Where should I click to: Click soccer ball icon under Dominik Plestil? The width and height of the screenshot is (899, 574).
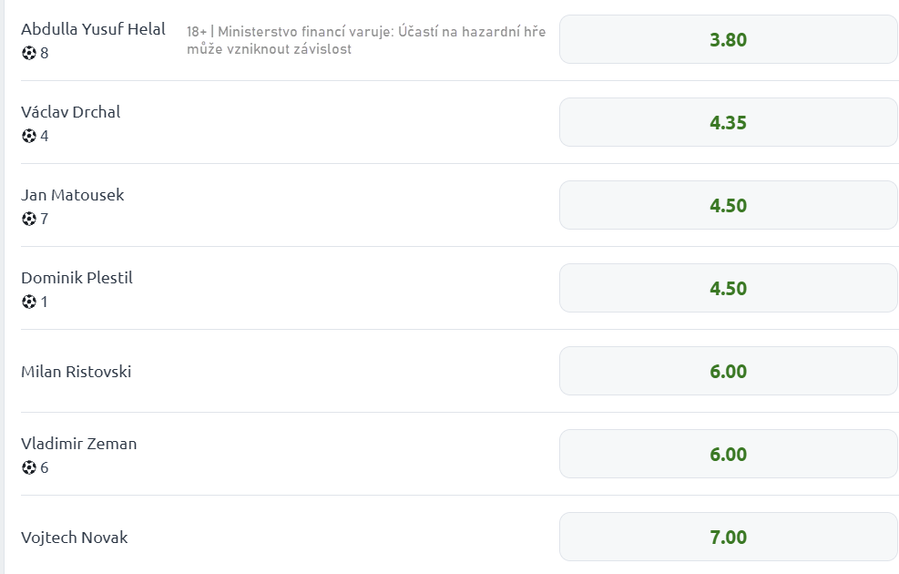coord(29,302)
